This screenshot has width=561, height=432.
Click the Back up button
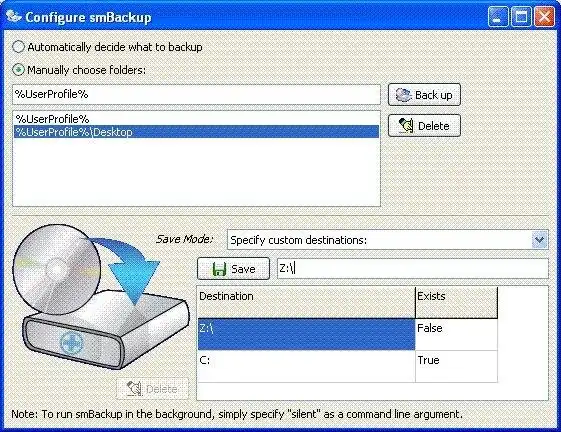click(x=424, y=95)
